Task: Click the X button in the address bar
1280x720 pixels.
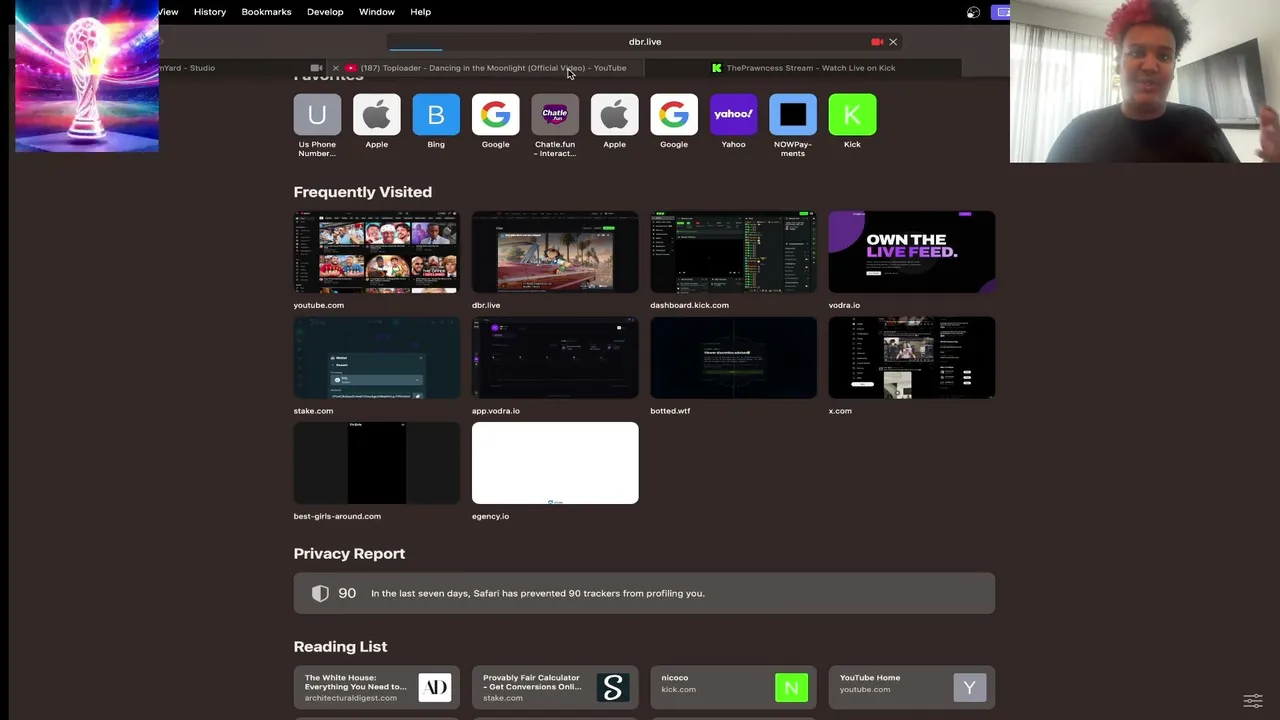Action: [893, 42]
